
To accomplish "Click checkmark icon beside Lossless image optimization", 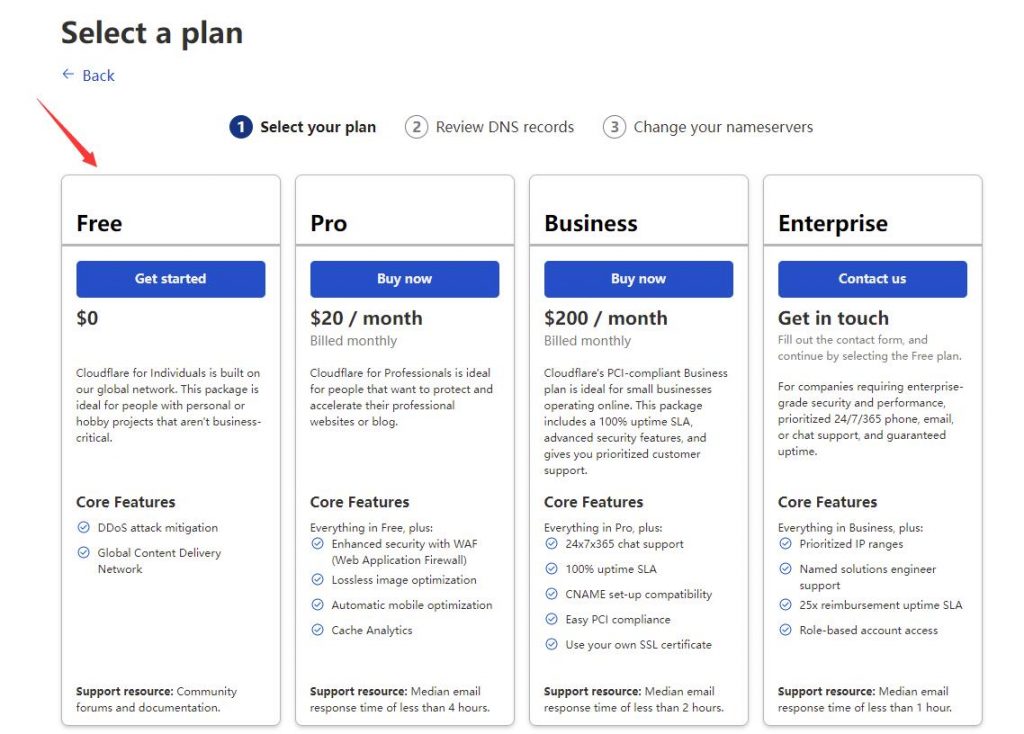I will pos(317,579).
